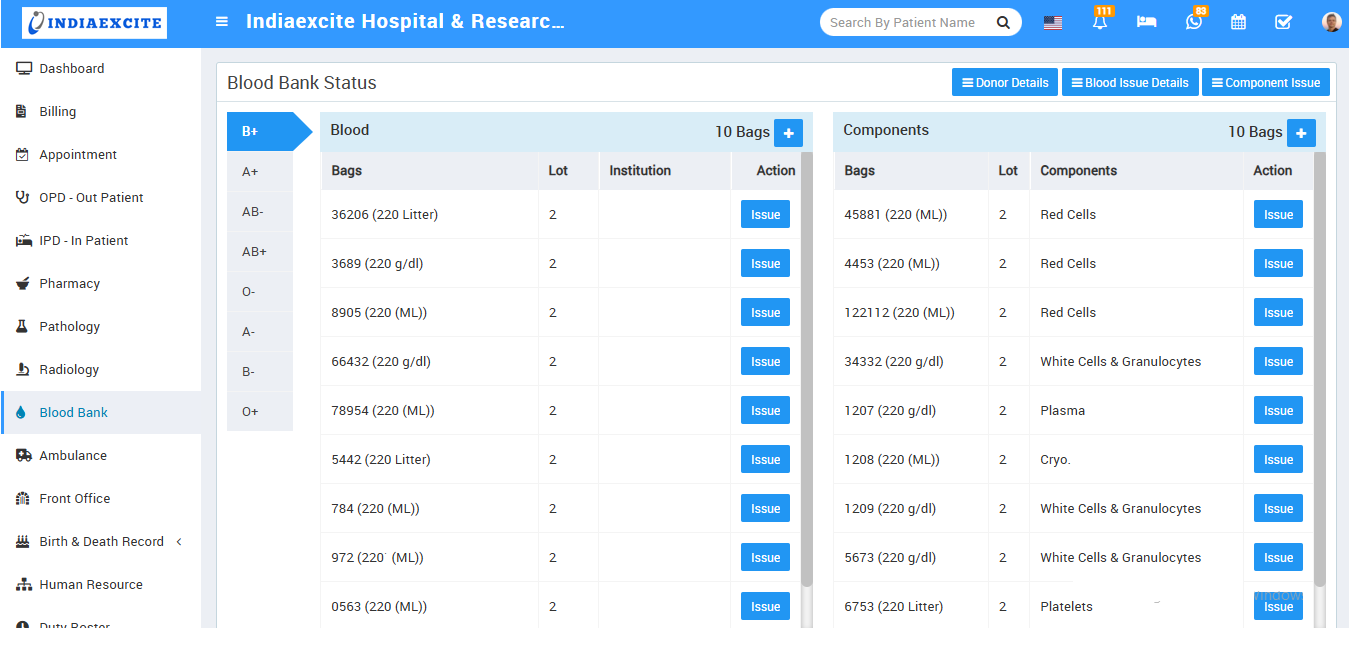Click the Blood table vertical scrollbar
Viewport: 1351px width, 654px height.
click(807, 370)
